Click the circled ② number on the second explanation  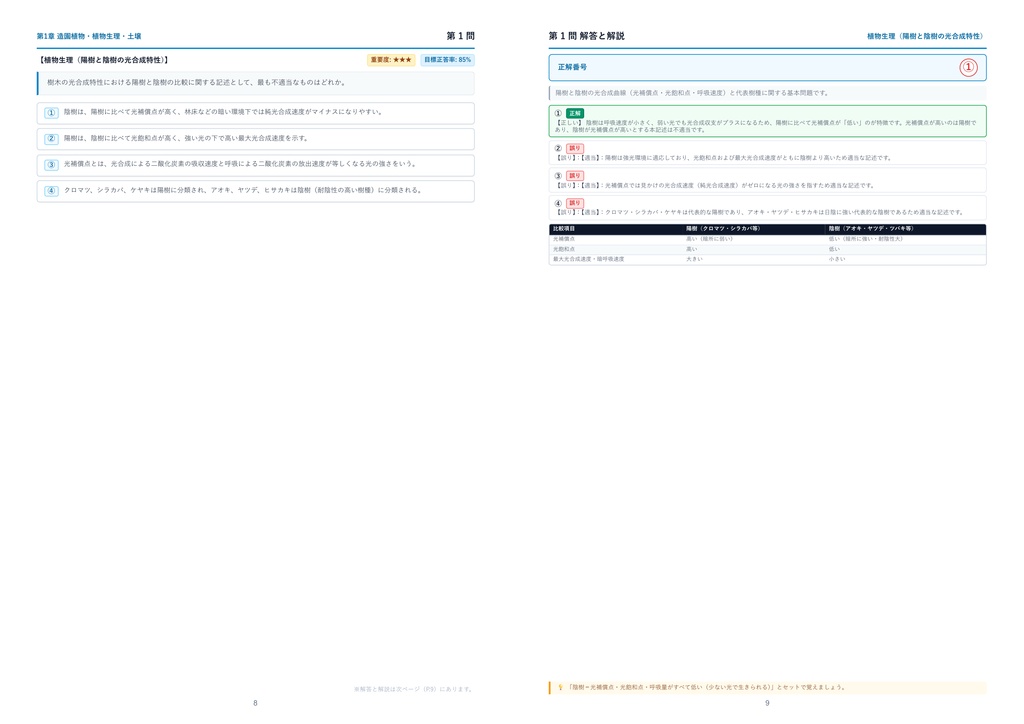[x=558, y=148]
